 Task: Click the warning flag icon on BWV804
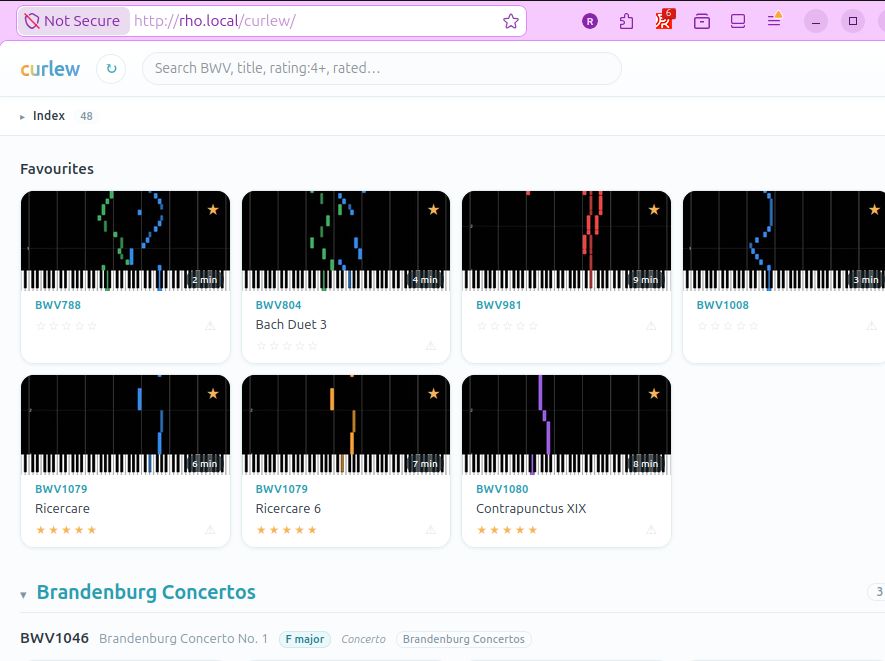[x=431, y=346]
